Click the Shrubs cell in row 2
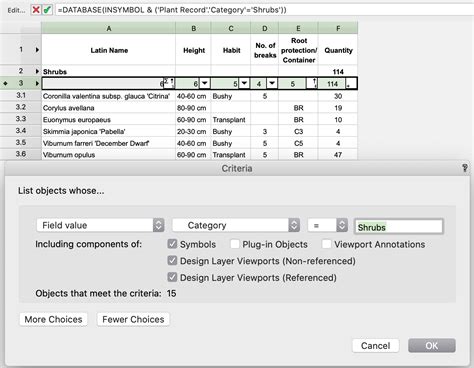 coord(109,71)
